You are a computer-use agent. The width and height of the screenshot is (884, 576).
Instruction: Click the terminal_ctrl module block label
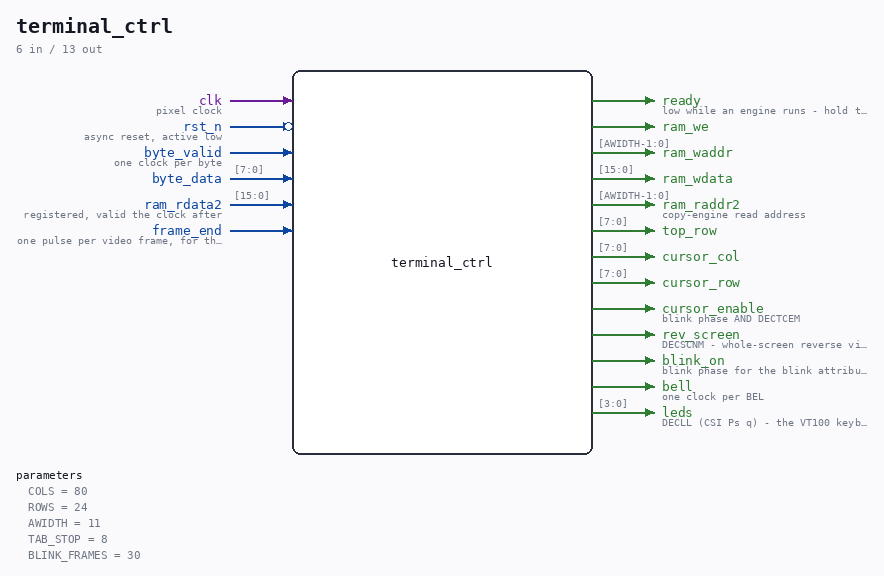pyautogui.click(x=442, y=262)
